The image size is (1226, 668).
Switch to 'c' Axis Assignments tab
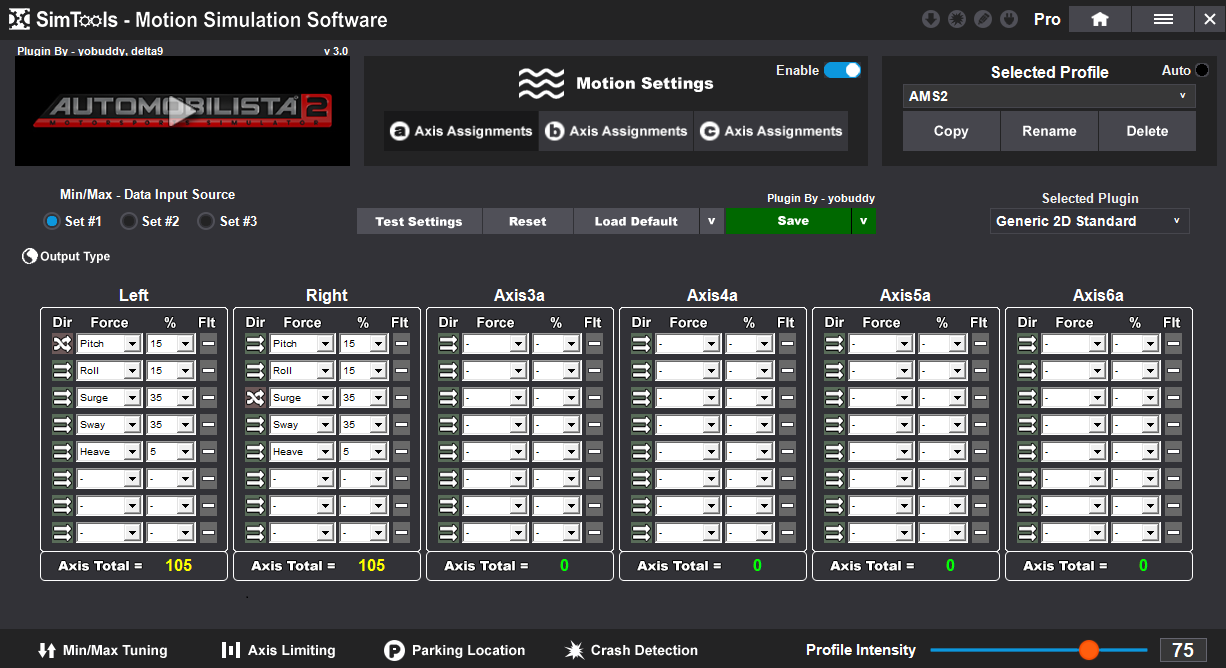click(771, 131)
